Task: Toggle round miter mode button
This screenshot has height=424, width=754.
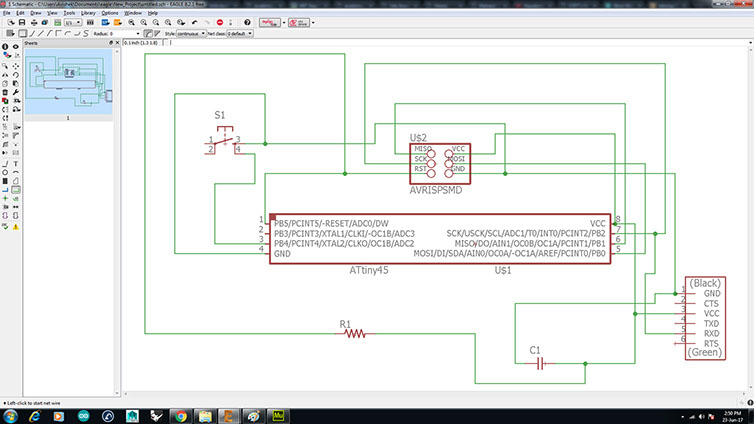Action: [148, 34]
